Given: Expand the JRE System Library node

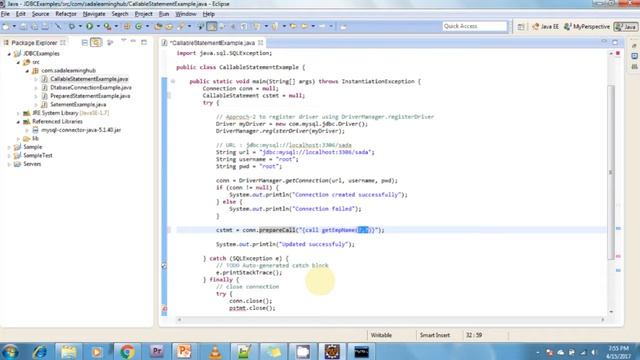Looking at the screenshot, I should point(18,113).
